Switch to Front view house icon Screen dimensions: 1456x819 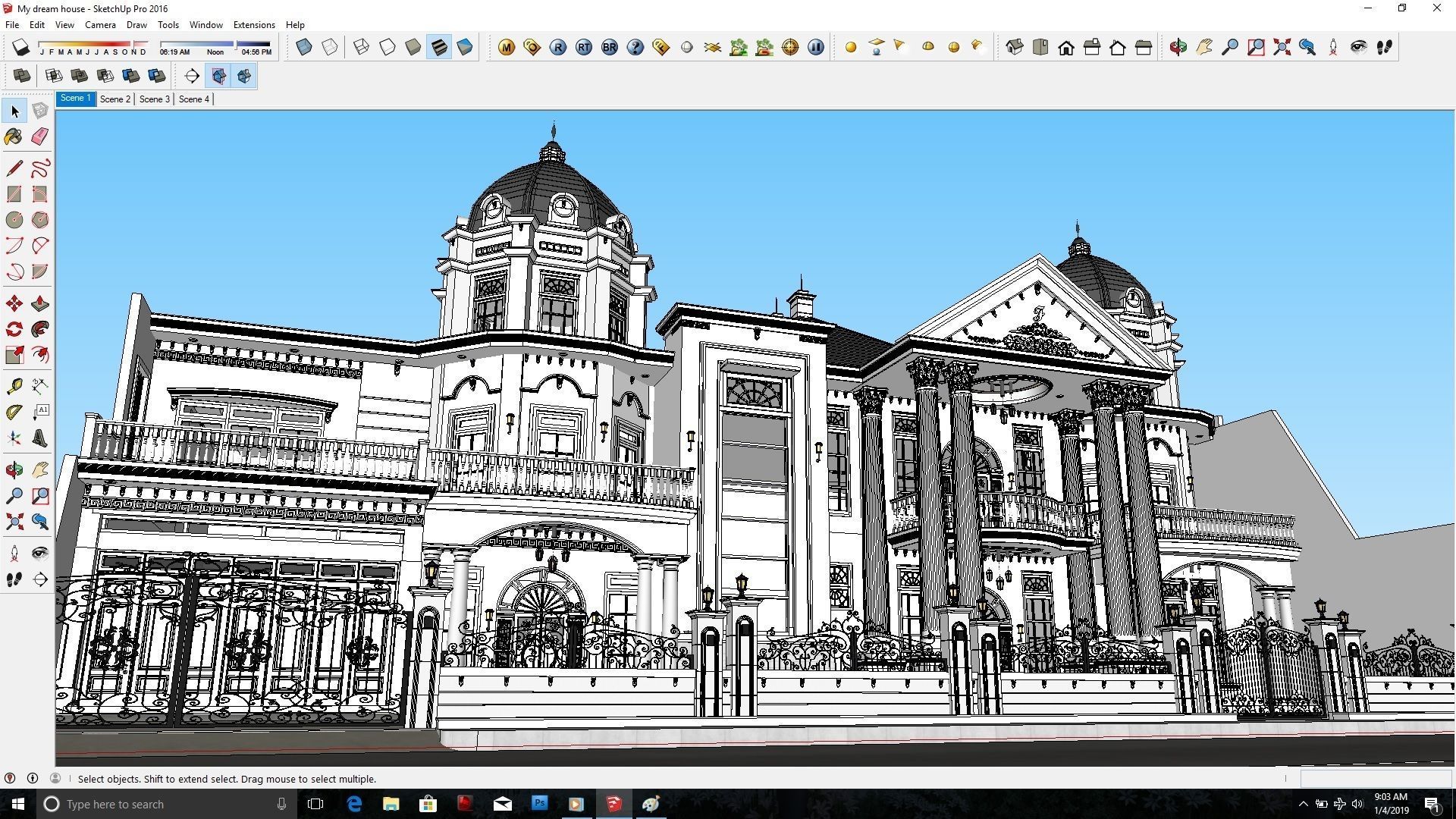click(1066, 47)
